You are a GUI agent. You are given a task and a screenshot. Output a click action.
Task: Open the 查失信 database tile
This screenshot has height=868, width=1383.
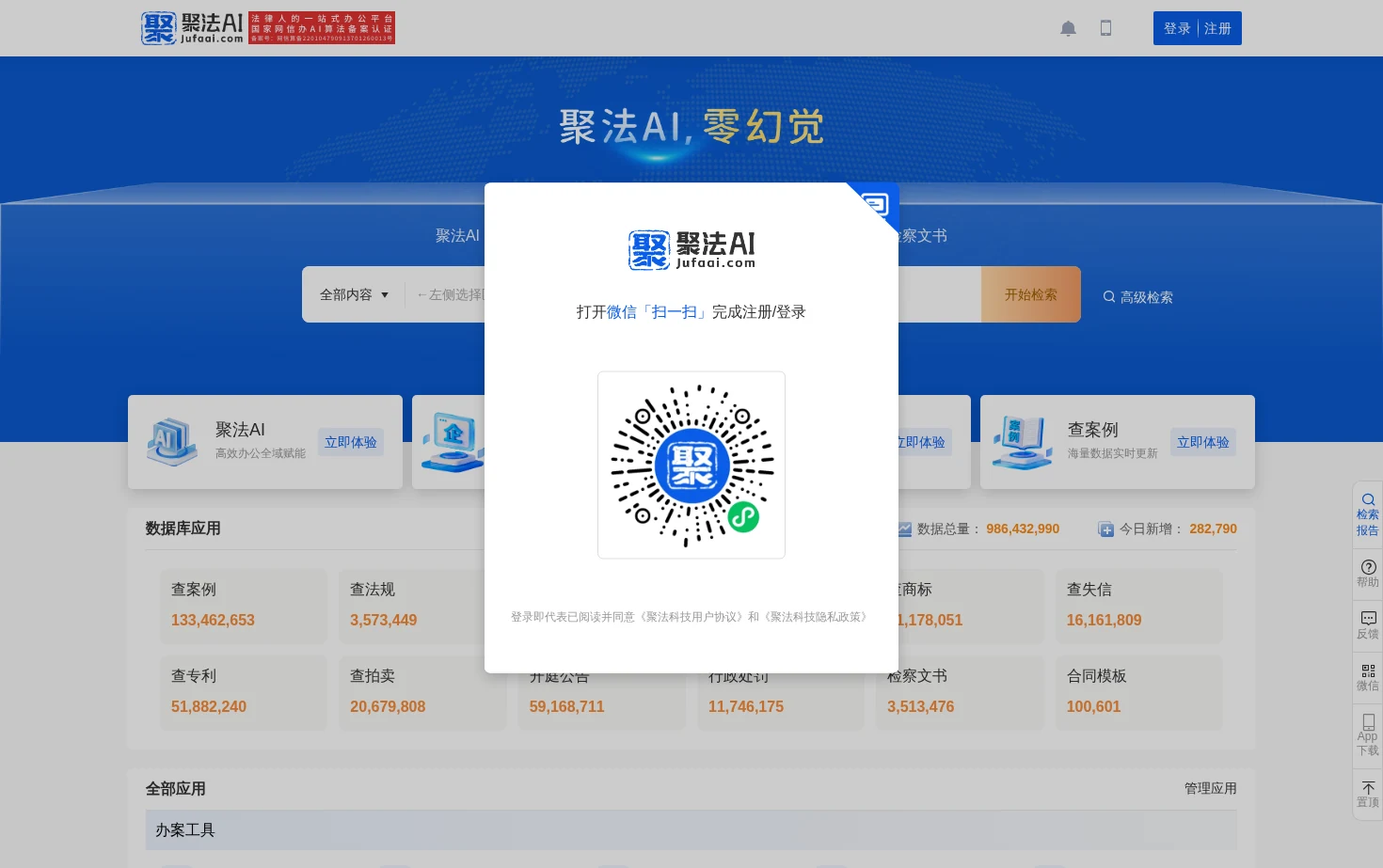1139,606
